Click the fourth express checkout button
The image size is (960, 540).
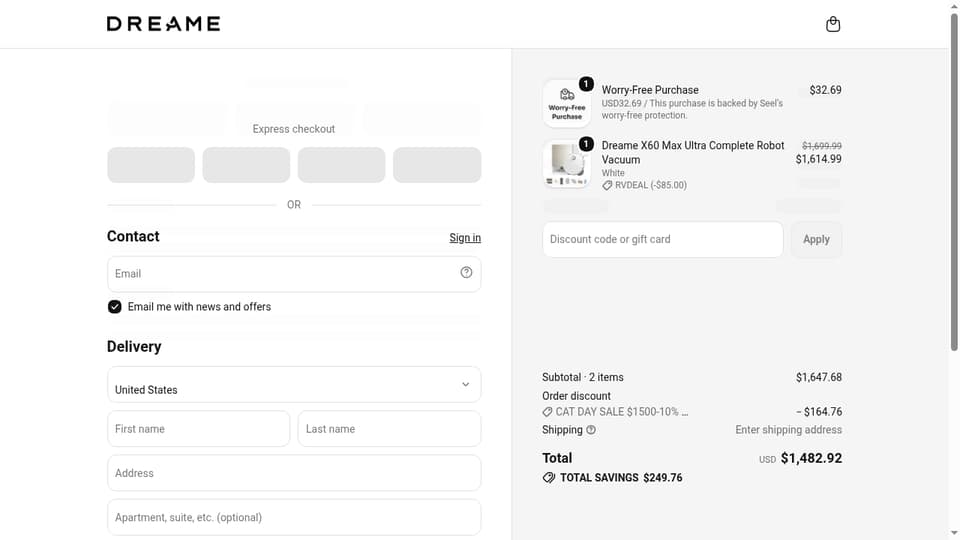pyautogui.click(x=437, y=165)
